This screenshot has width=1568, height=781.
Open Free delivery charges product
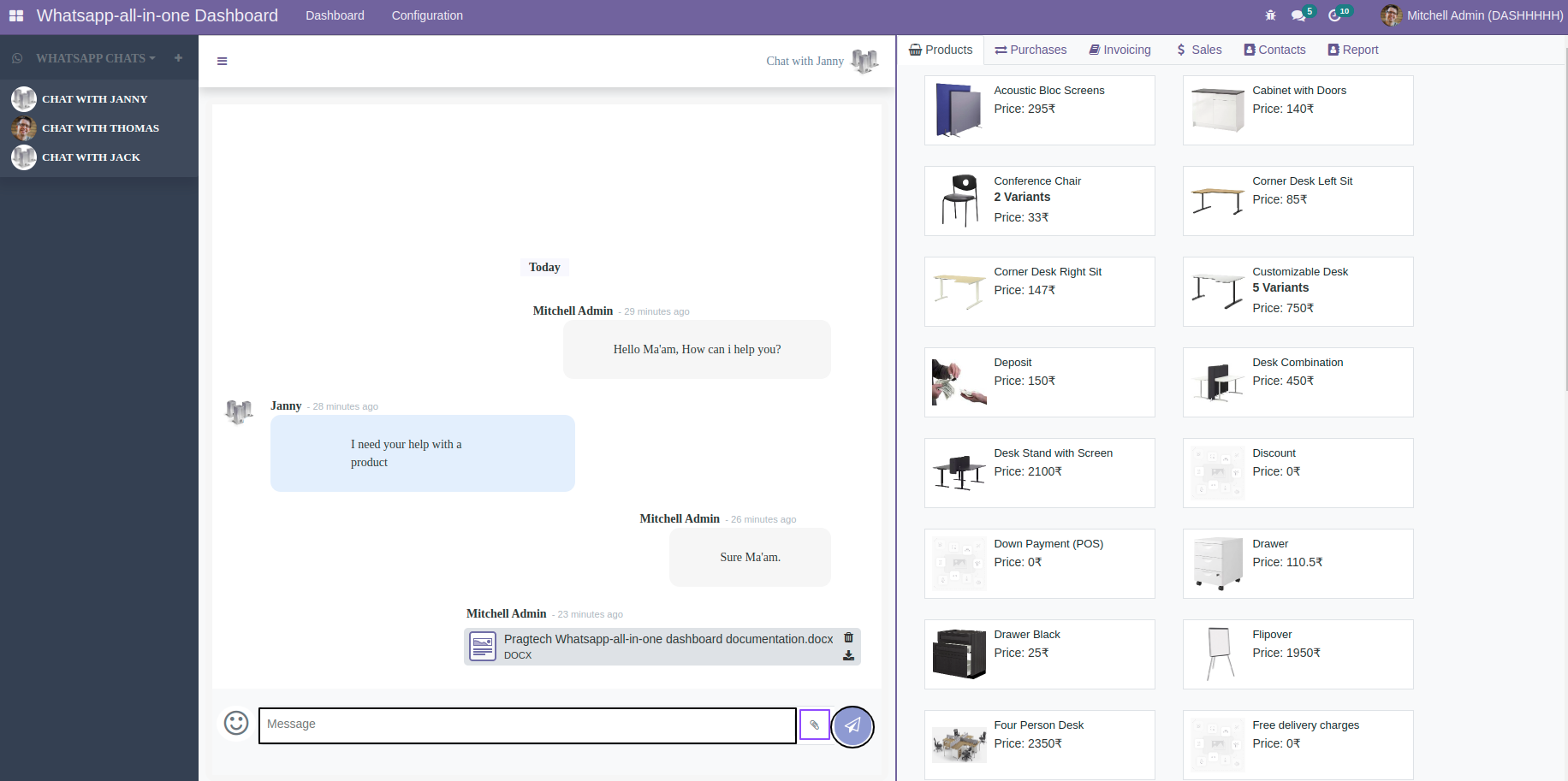coord(1298,745)
